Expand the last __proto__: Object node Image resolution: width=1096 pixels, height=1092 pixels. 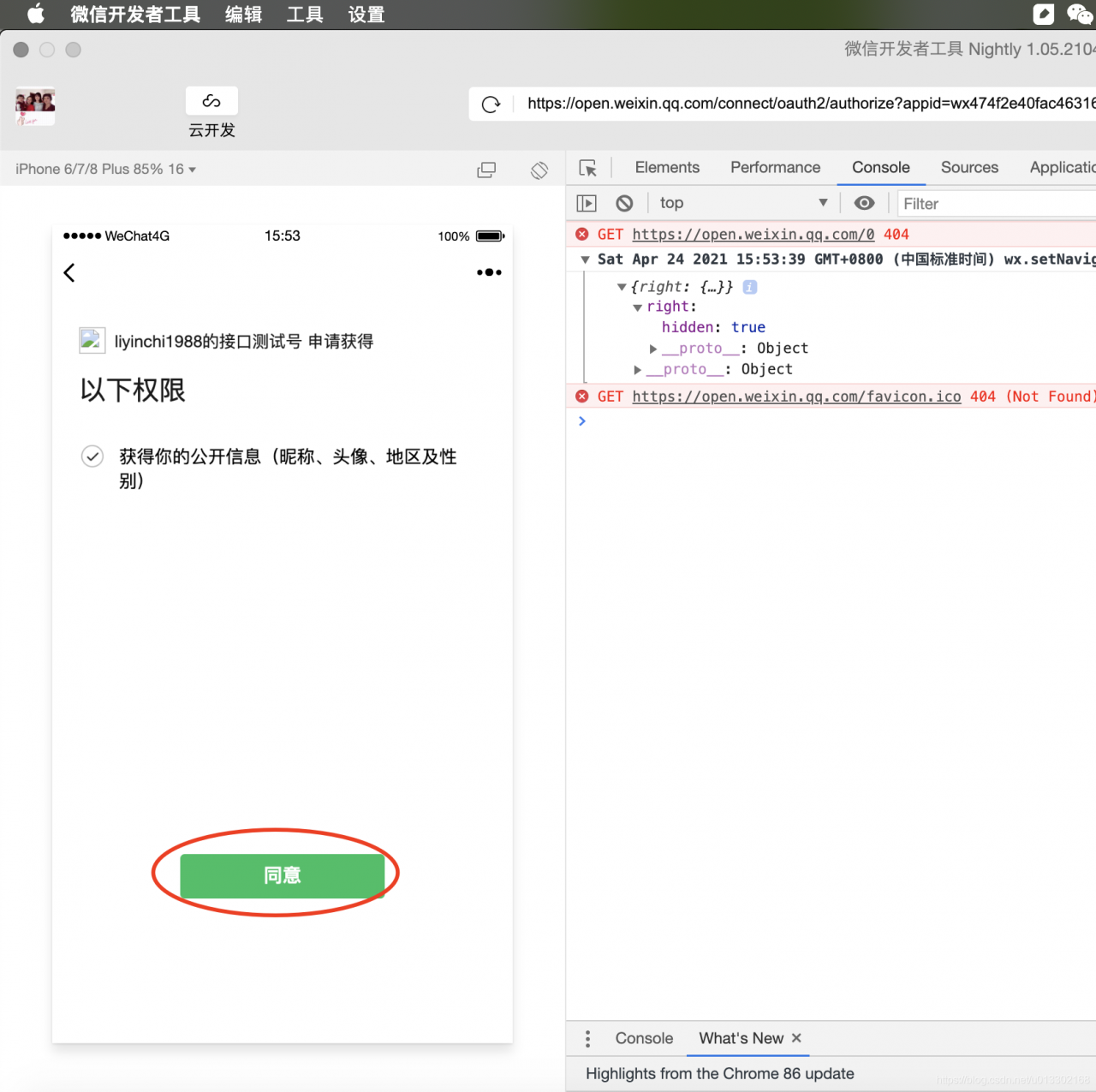tap(638, 369)
